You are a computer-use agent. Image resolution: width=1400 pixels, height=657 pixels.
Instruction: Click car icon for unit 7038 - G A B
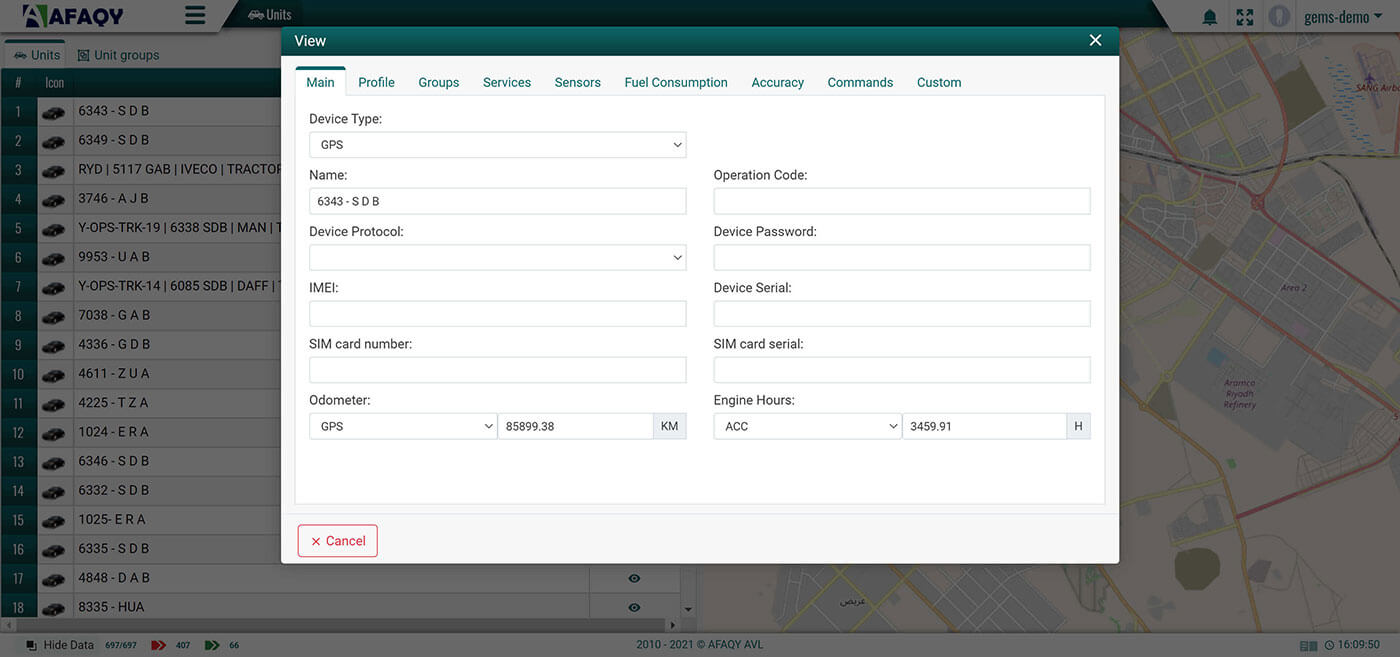[54, 316]
